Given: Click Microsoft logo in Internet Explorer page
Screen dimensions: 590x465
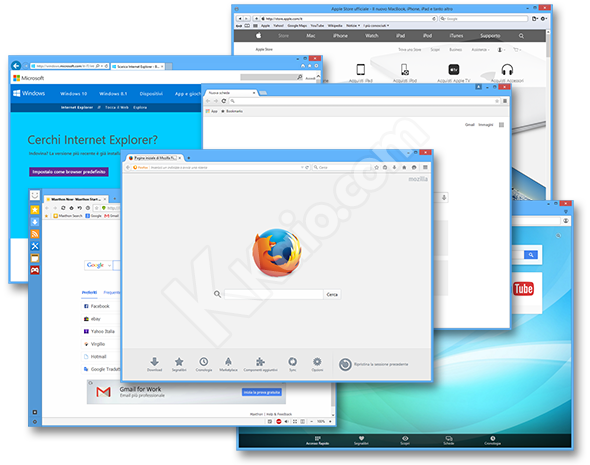Looking at the screenshot, I should [29, 78].
